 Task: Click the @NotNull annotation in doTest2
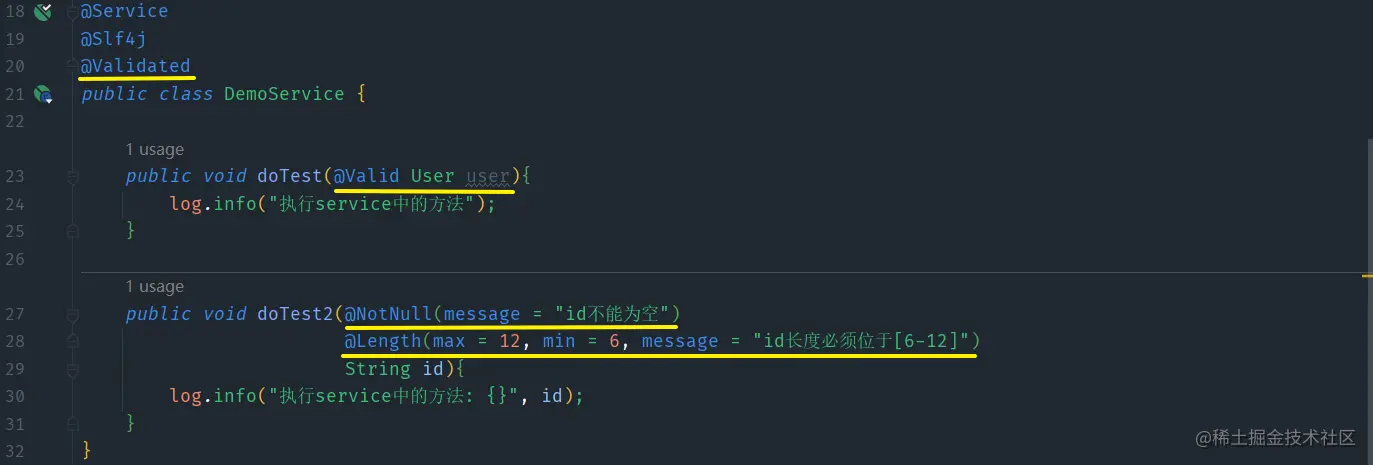(388, 314)
